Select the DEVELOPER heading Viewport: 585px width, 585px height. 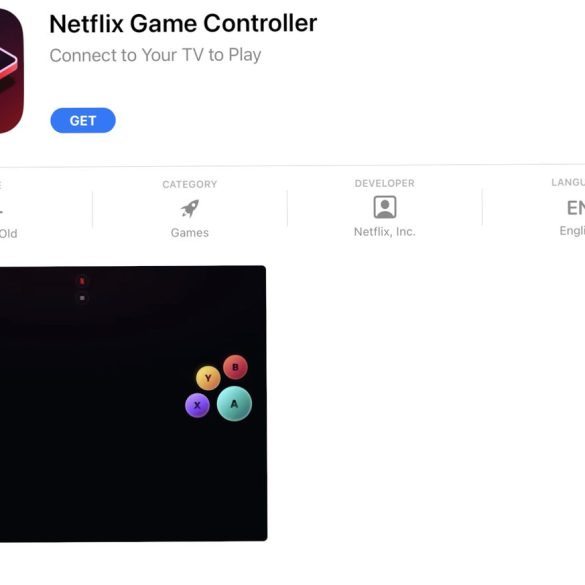tap(385, 183)
